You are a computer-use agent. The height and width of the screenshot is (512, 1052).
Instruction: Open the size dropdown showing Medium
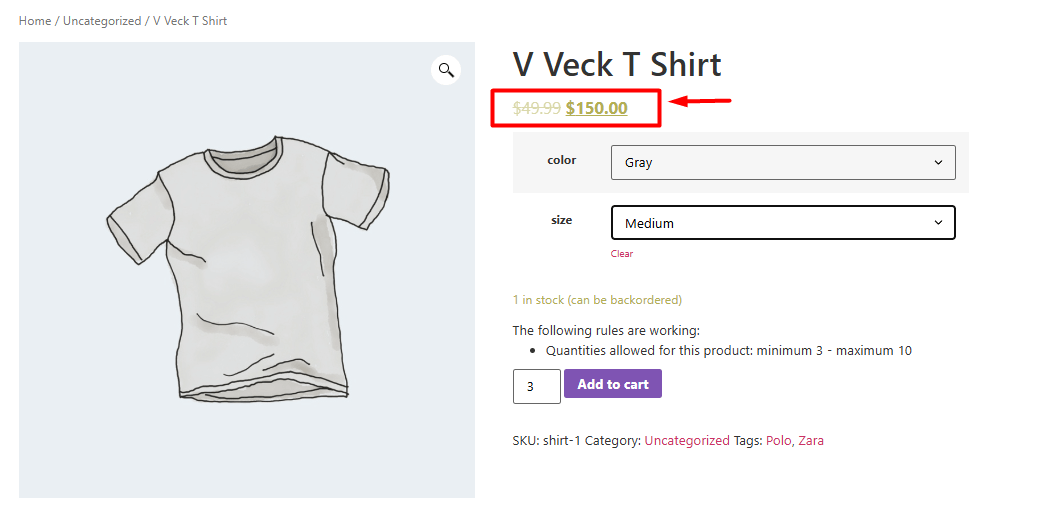(x=782, y=223)
